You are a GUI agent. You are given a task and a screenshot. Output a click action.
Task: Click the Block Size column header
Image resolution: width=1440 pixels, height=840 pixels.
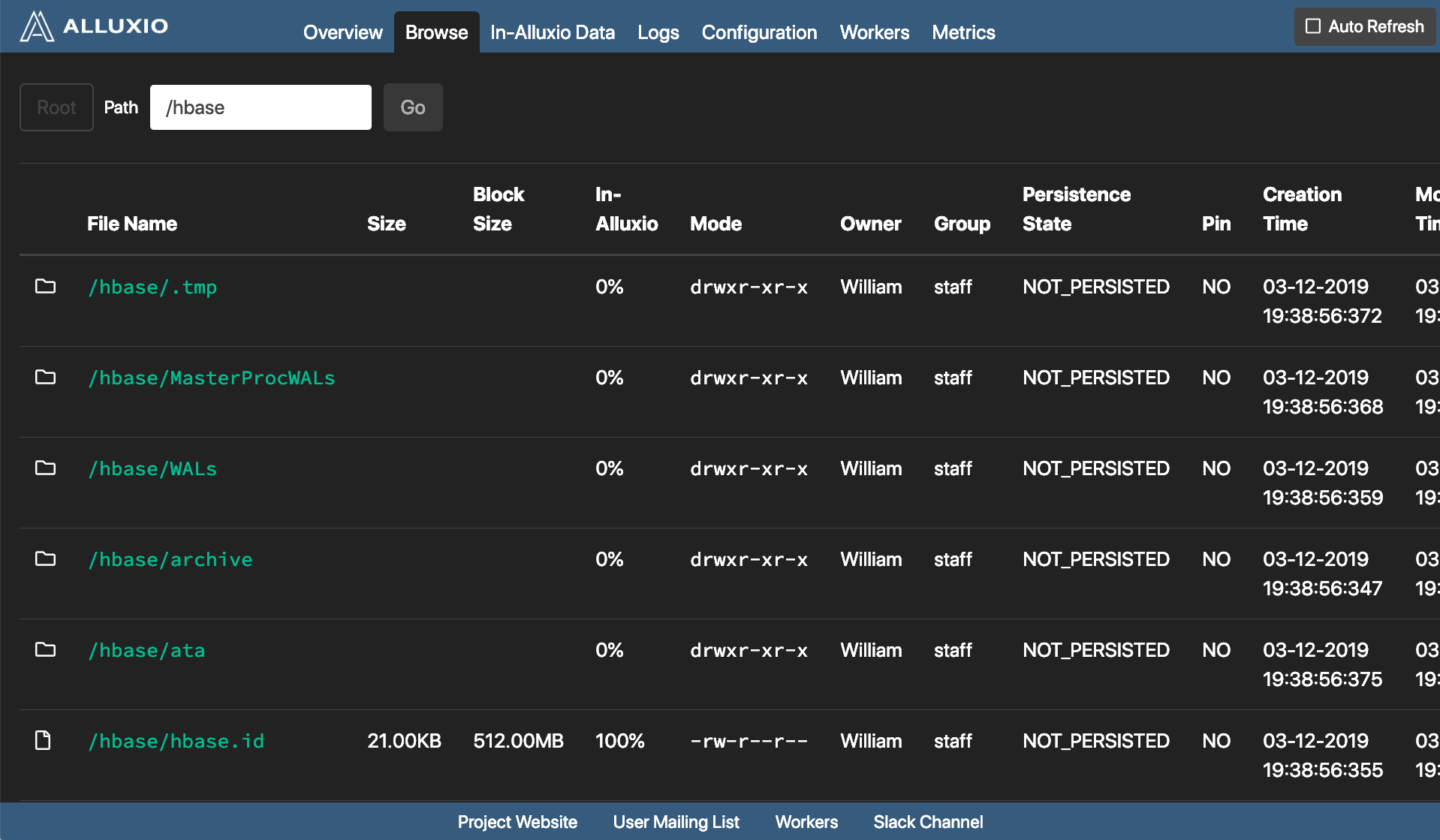click(x=499, y=209)
